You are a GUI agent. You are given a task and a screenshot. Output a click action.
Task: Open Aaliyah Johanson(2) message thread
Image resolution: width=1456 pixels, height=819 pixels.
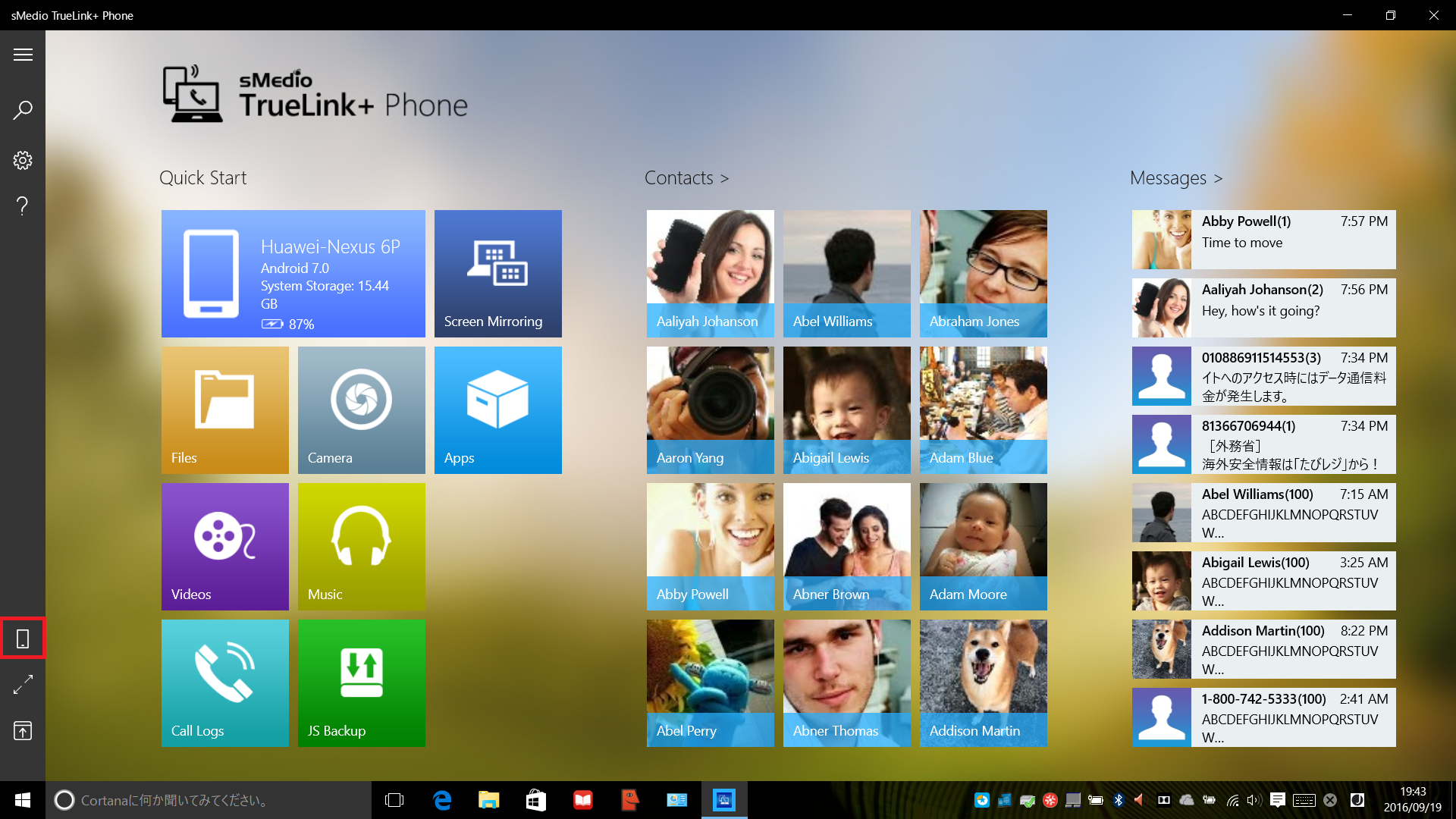click(x=1264, y=308)
